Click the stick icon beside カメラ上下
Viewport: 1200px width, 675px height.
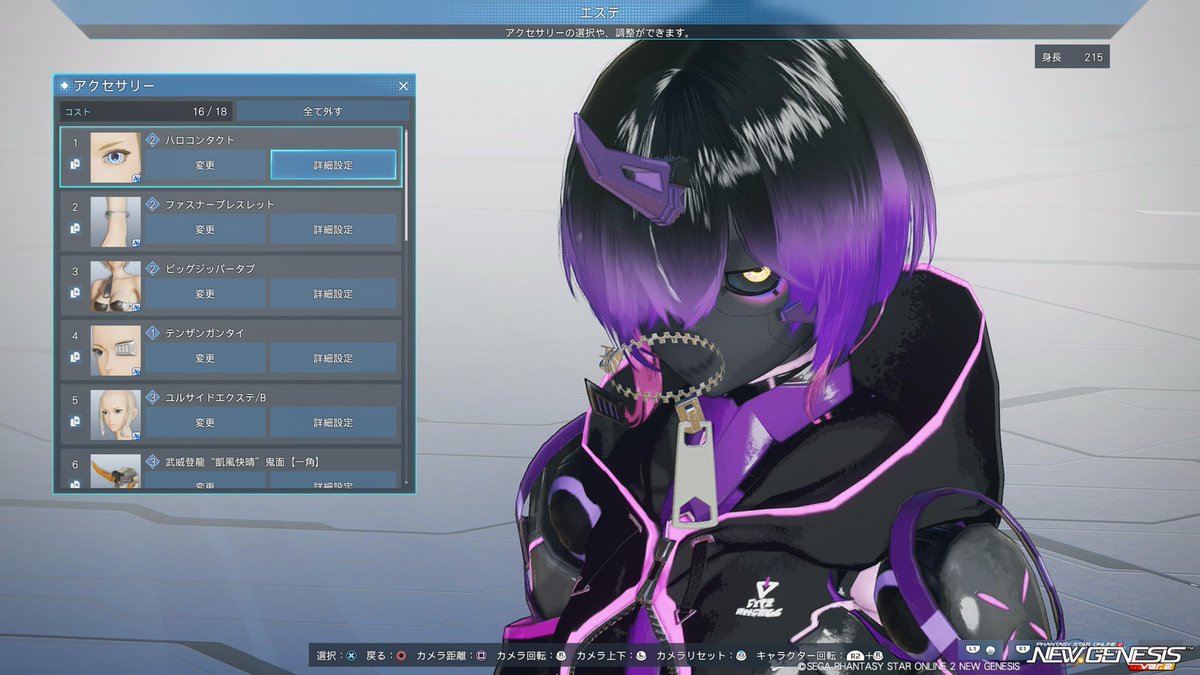[x=641, y=656]
